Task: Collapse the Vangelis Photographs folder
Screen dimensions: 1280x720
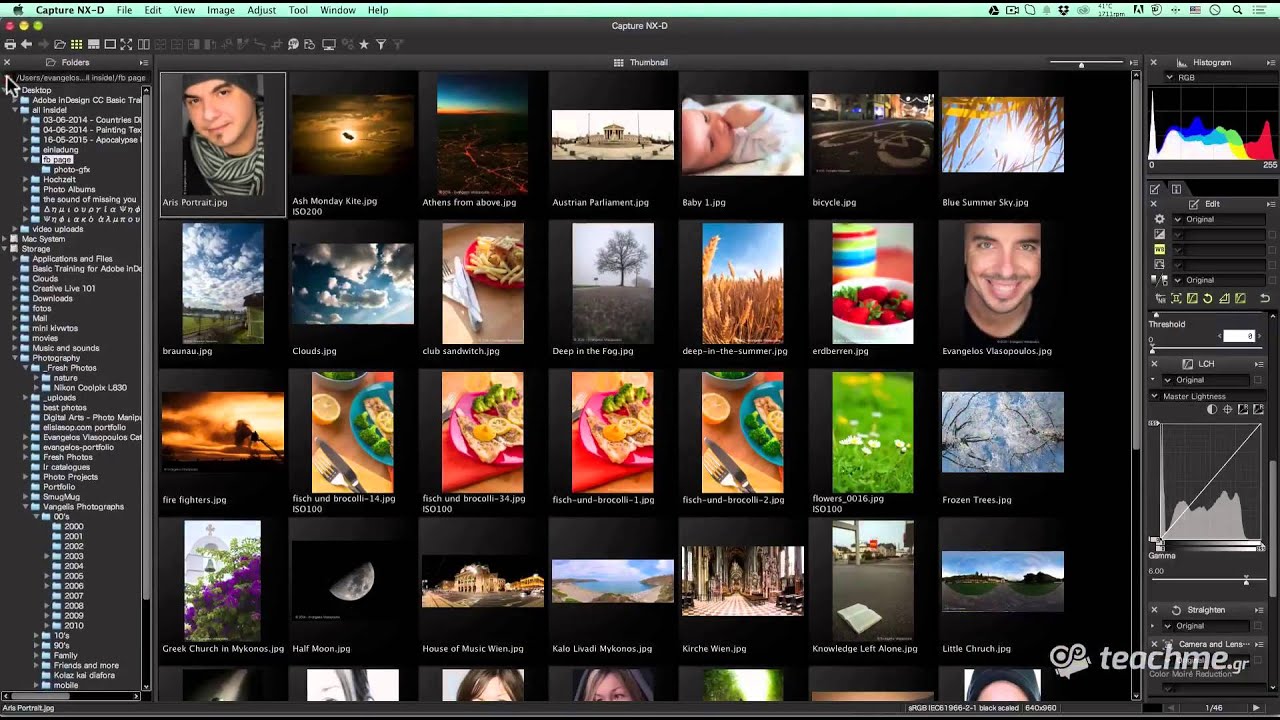Action: tap(26, 507)
